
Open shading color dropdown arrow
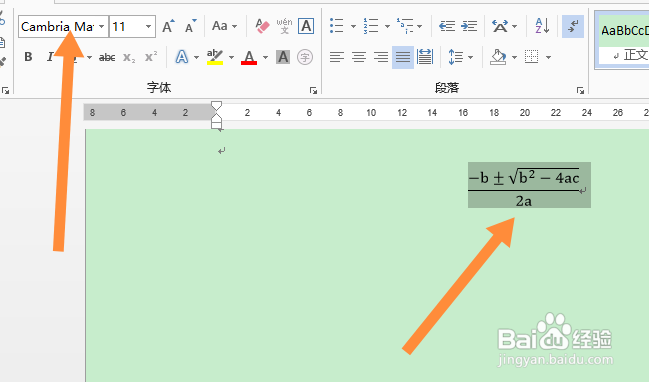[514, 58]
